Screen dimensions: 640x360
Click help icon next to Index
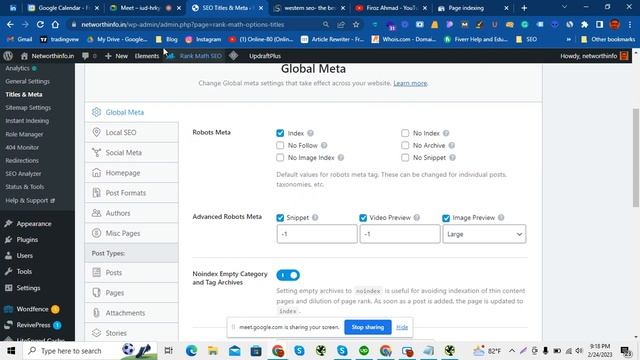pos(311,133)
